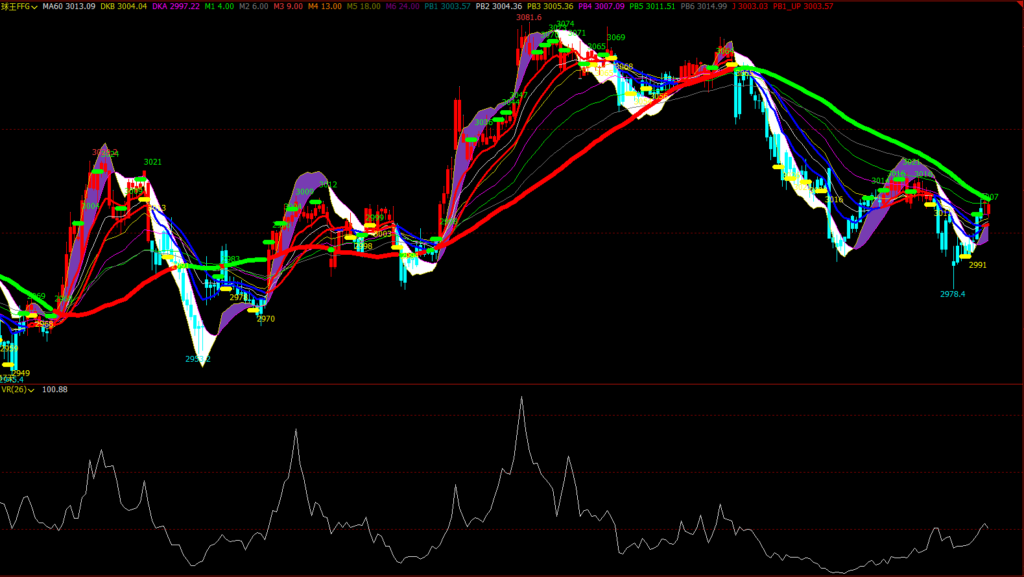Click the divider between price and VR panels
Screen dimensions: 1024x577
point(512,383)
